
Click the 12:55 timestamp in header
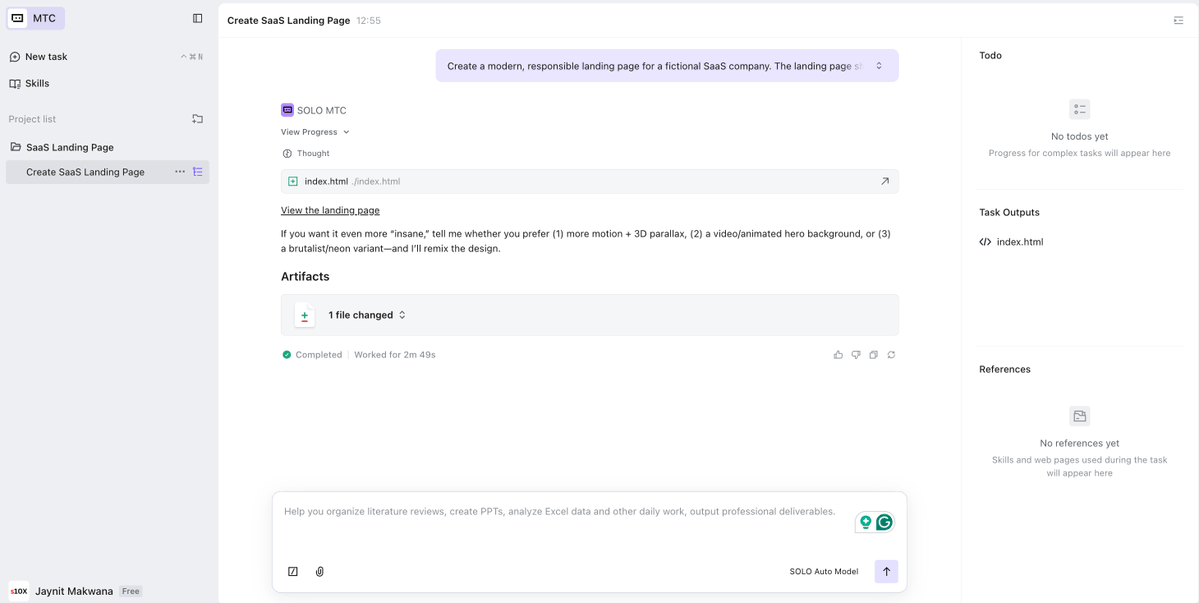(x=369, y=21)
